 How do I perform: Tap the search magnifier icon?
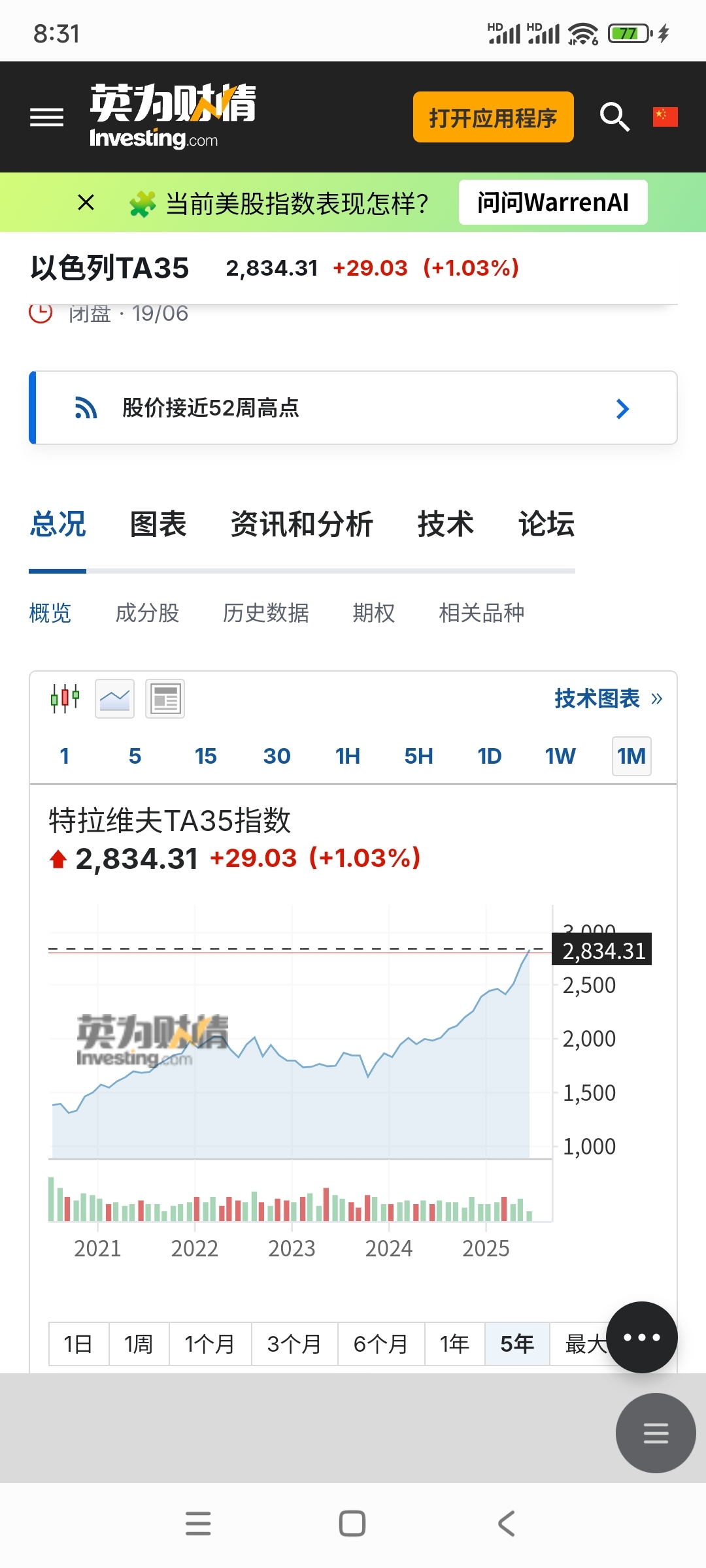click(614, 118)
